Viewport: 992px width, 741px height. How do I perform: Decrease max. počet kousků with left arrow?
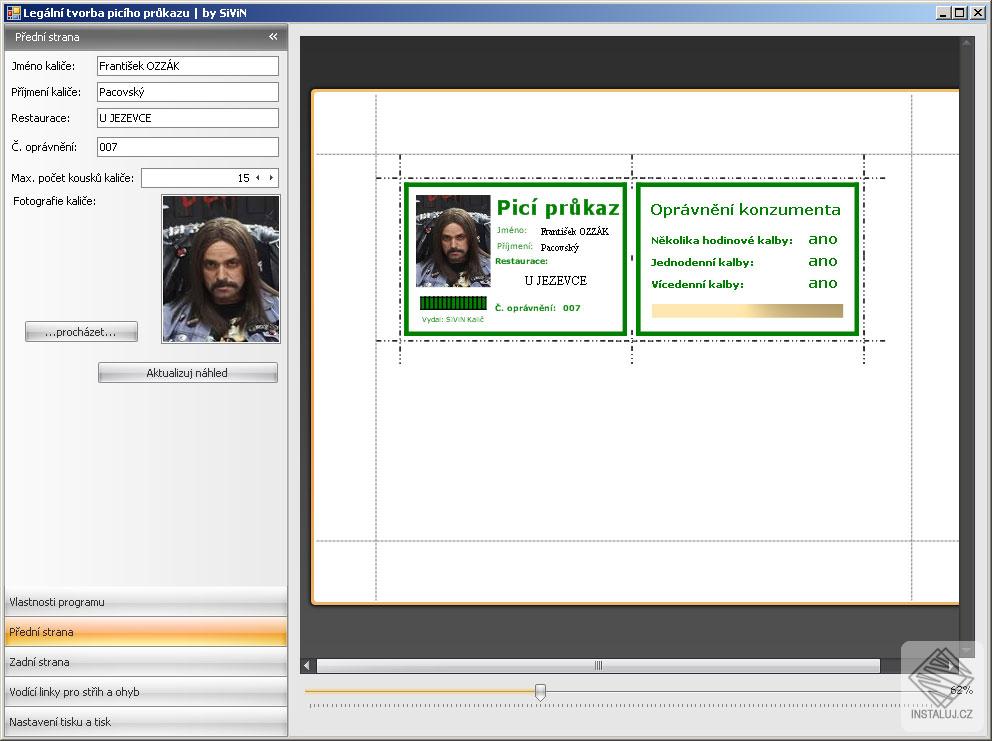(257, 178)
